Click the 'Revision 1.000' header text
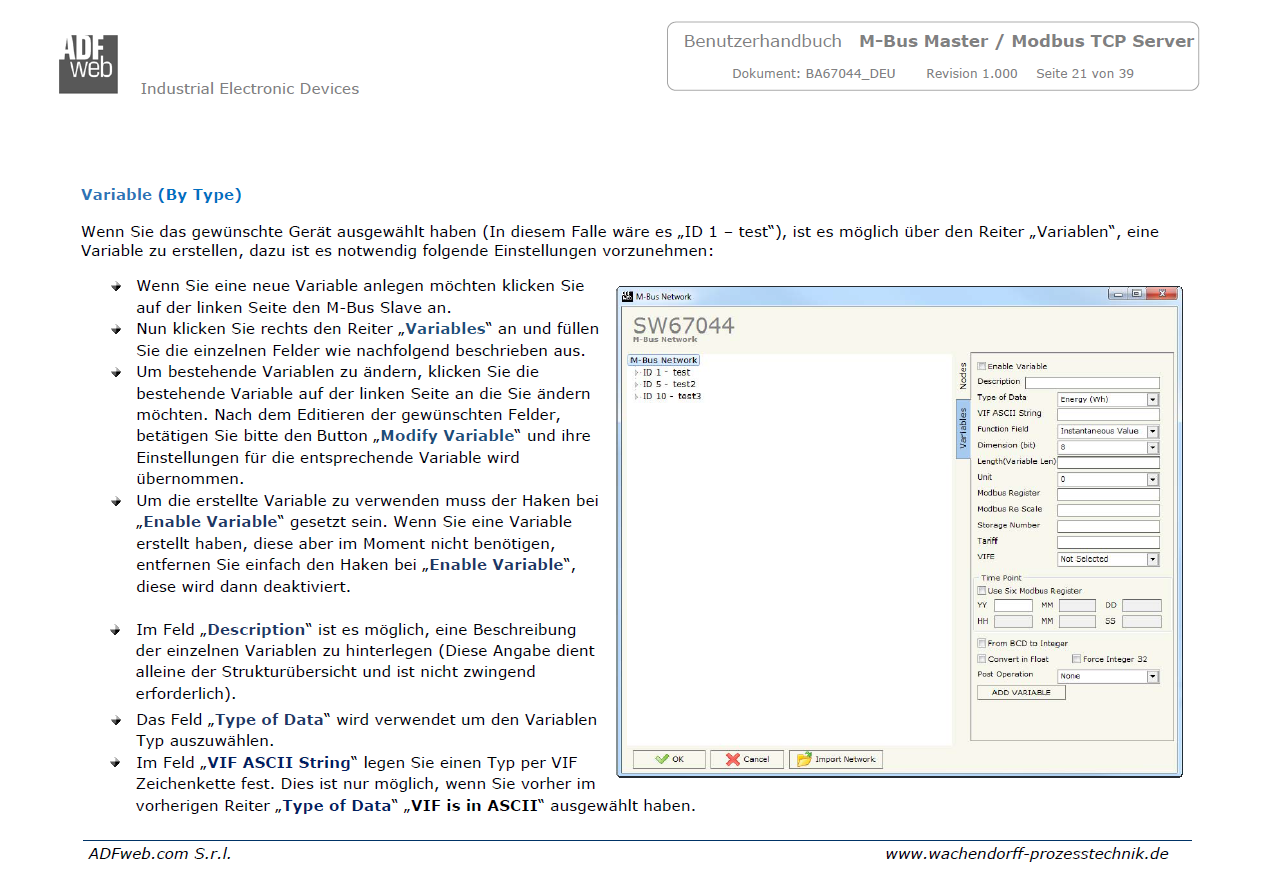Image resolution: width=1267 pixels, height=873 pixels. 972,74
